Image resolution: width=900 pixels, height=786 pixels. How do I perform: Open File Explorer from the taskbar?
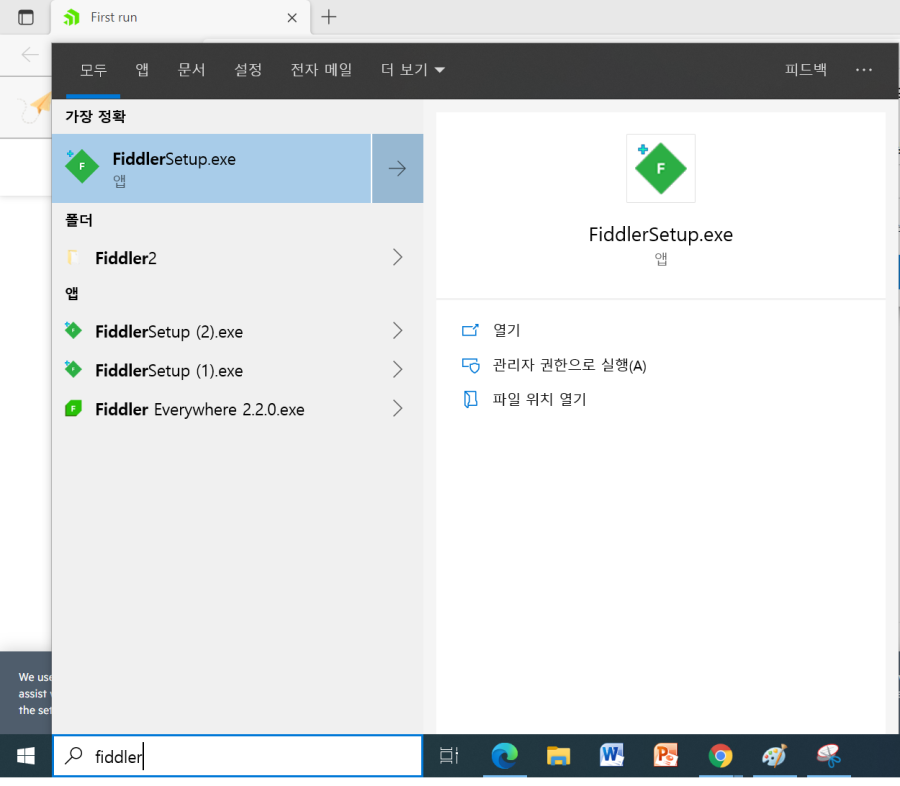(558, 756)
